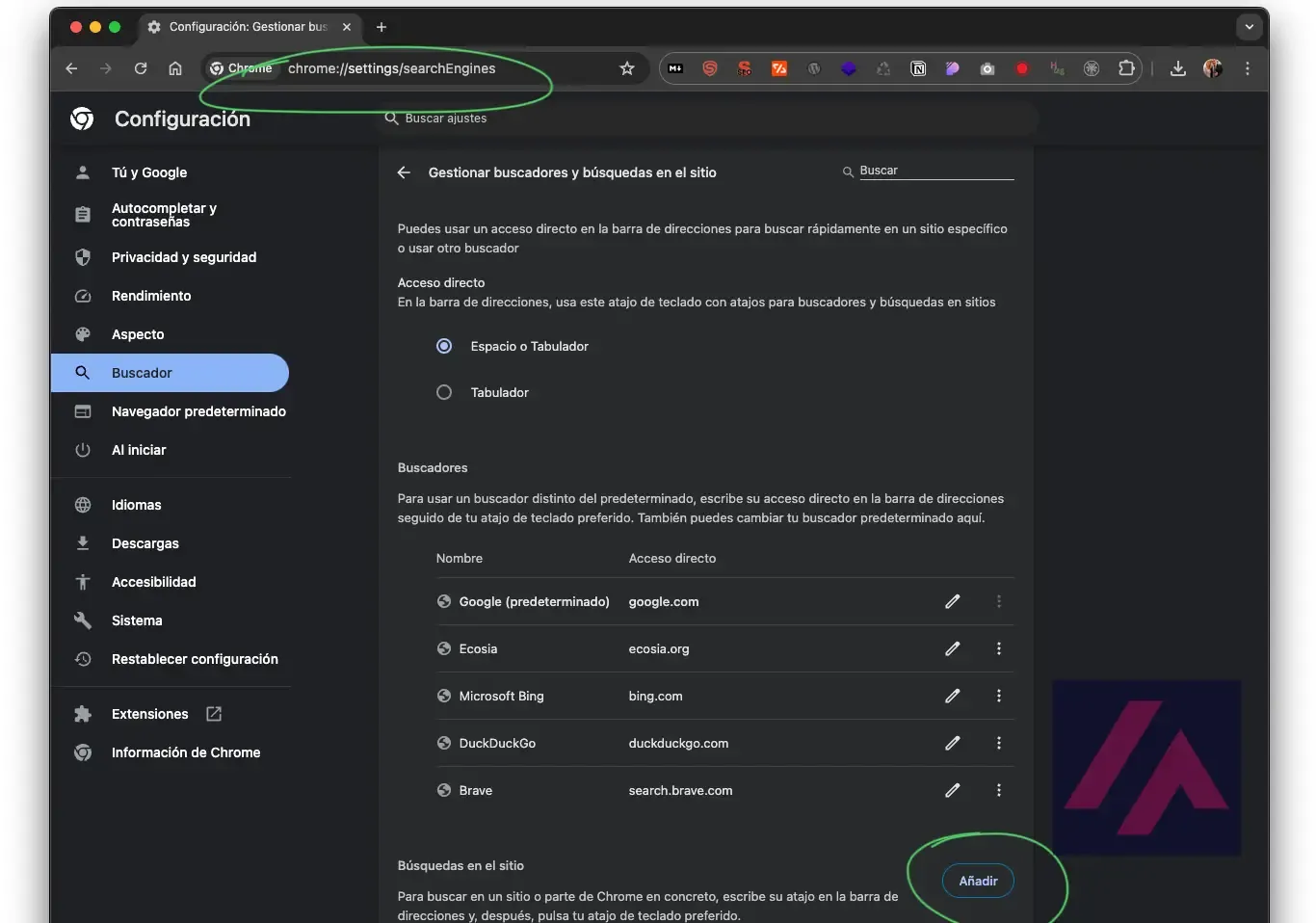The image size is (1316, 923).
Task: Click the M+ markdown extension icon
Action: tap(675, 68)
